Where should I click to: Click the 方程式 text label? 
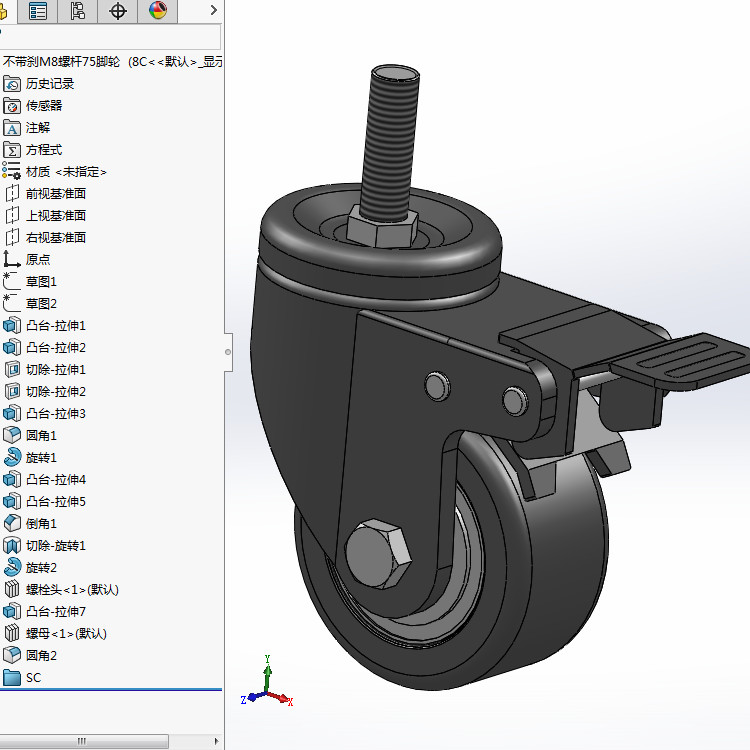coord(44,150)
